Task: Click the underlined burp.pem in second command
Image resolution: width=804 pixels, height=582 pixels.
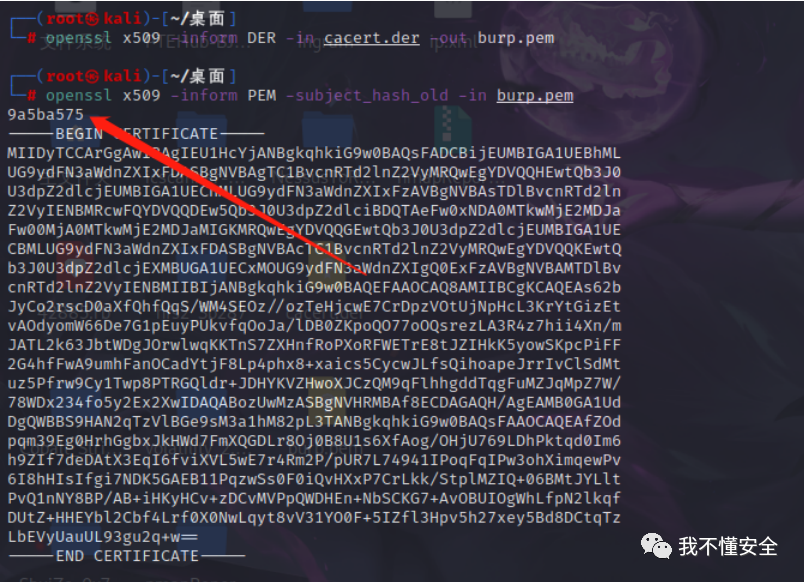Action: coord(535,95)
